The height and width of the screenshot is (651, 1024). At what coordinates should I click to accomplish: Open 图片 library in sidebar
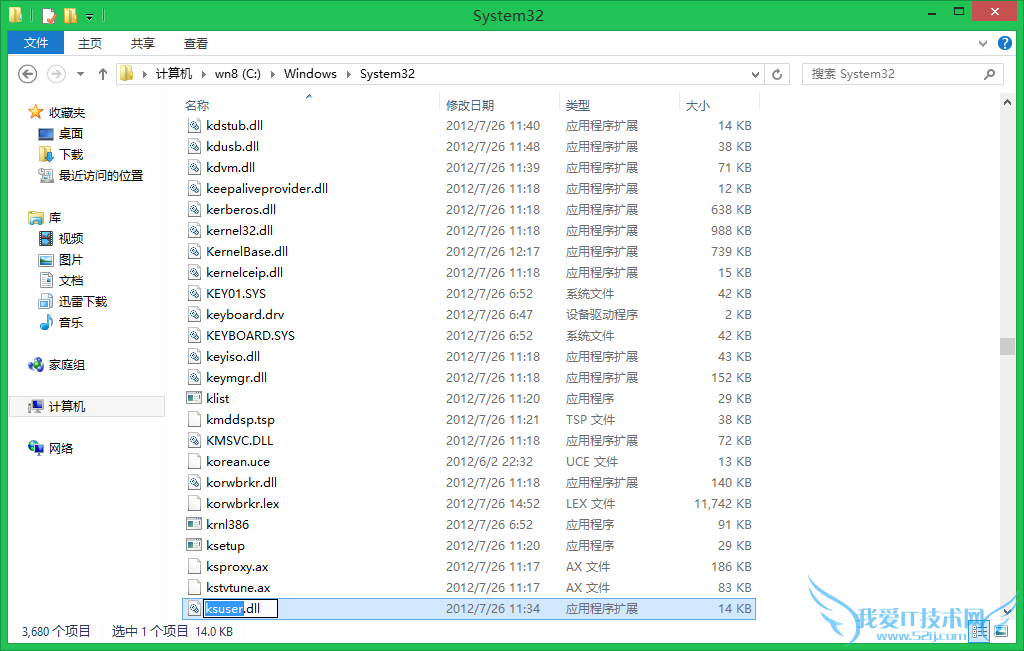pyautogui.click(x=71, y=259)
